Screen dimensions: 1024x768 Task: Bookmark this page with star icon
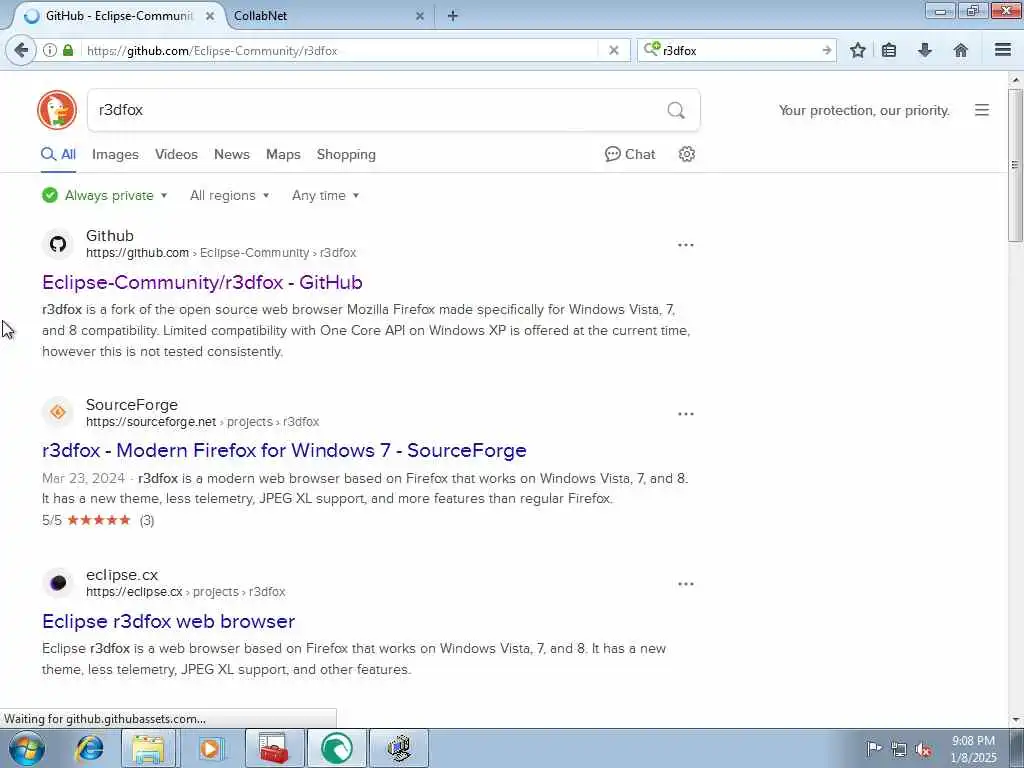coord(857,50)
